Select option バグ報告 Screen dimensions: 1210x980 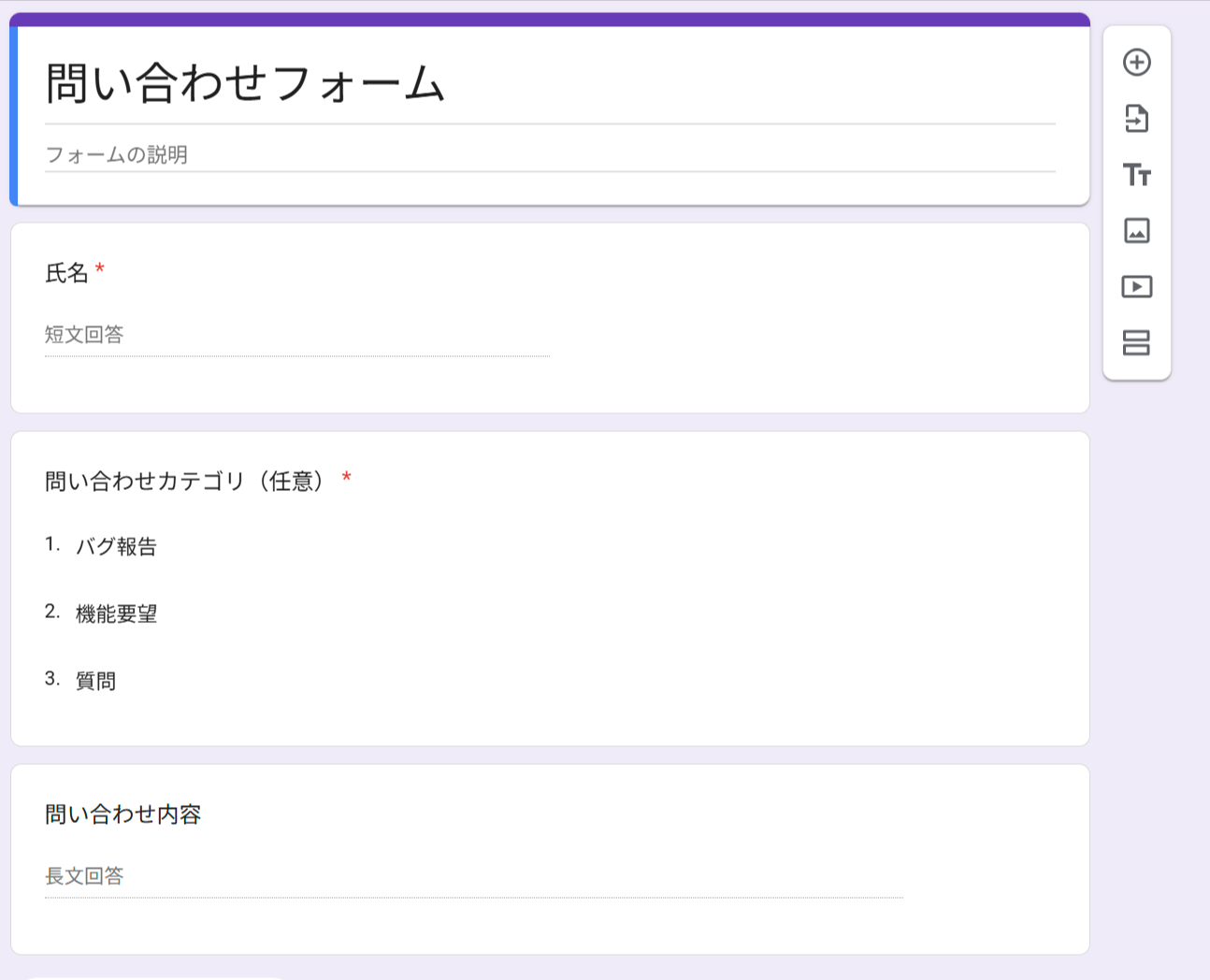[117, 546]
